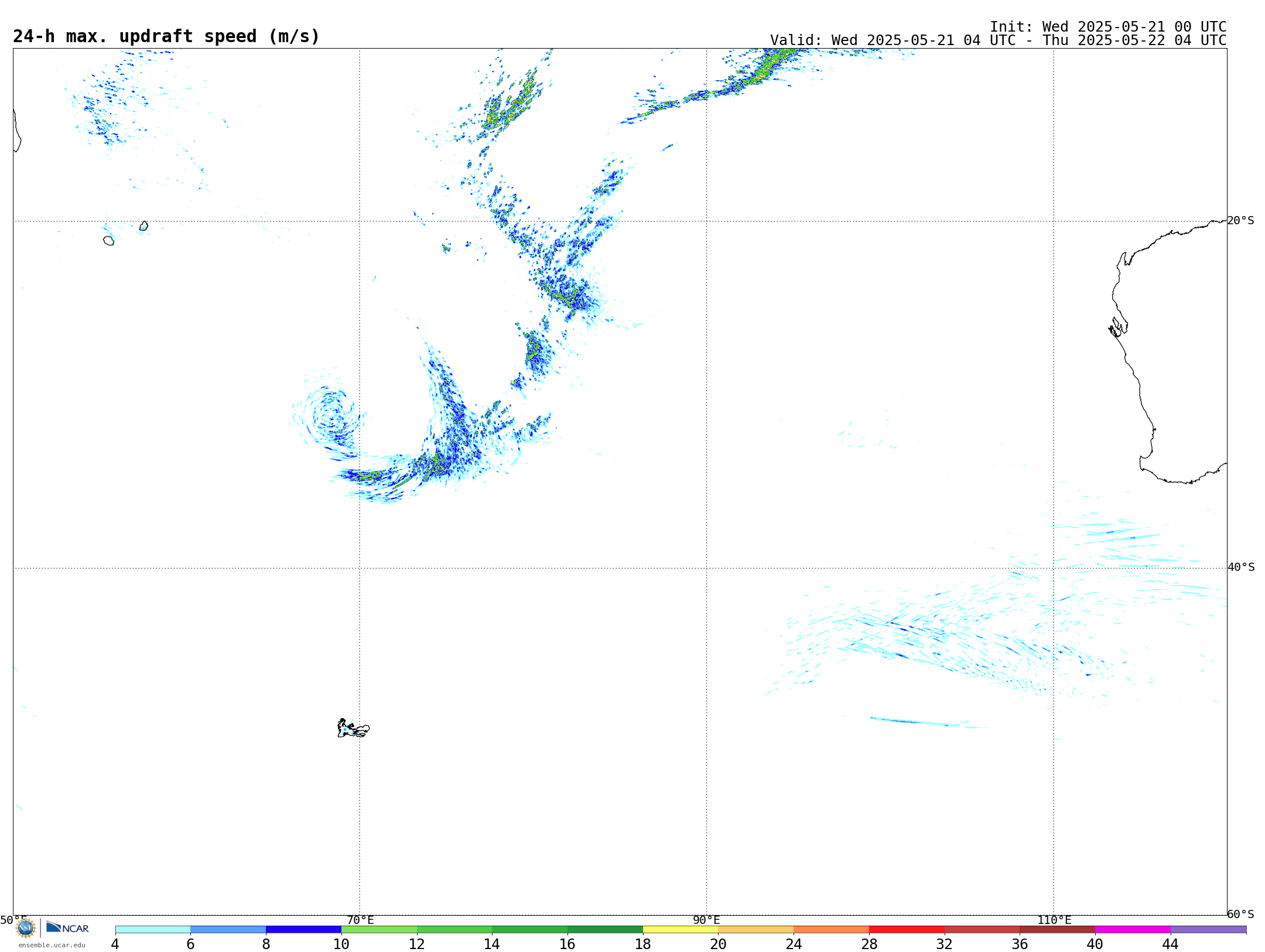Image resolution: width=1265 pixels, height=952 pixels.
Task: Click the colorbar value 14
Action: pos(492,944)
